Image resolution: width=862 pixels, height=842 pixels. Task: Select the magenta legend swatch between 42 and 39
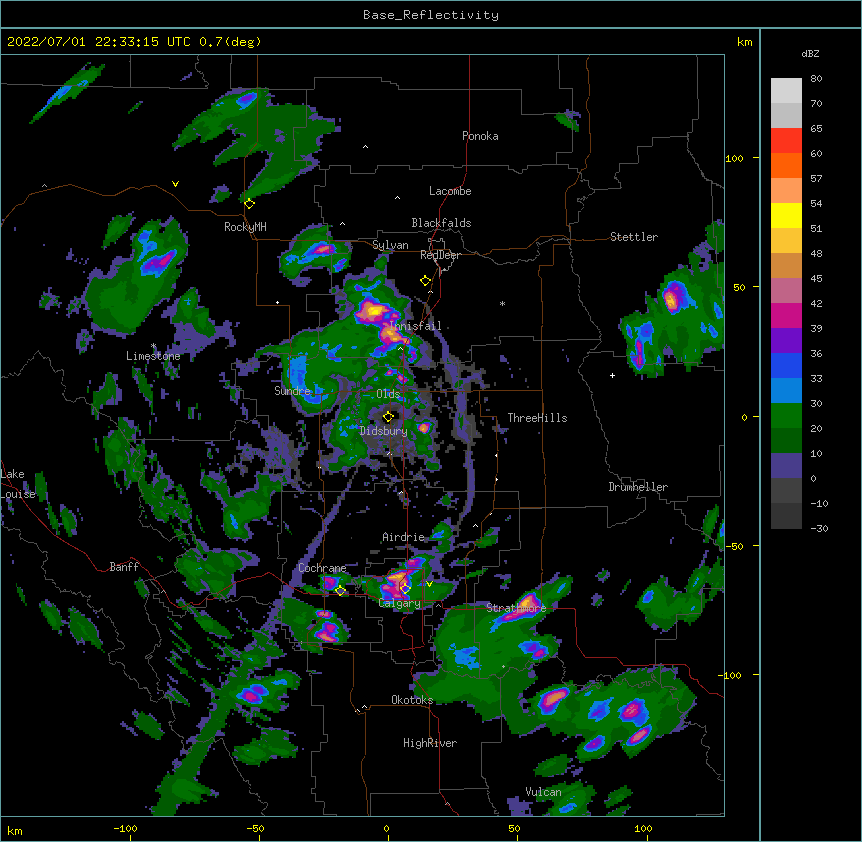(x=786, y=315)
